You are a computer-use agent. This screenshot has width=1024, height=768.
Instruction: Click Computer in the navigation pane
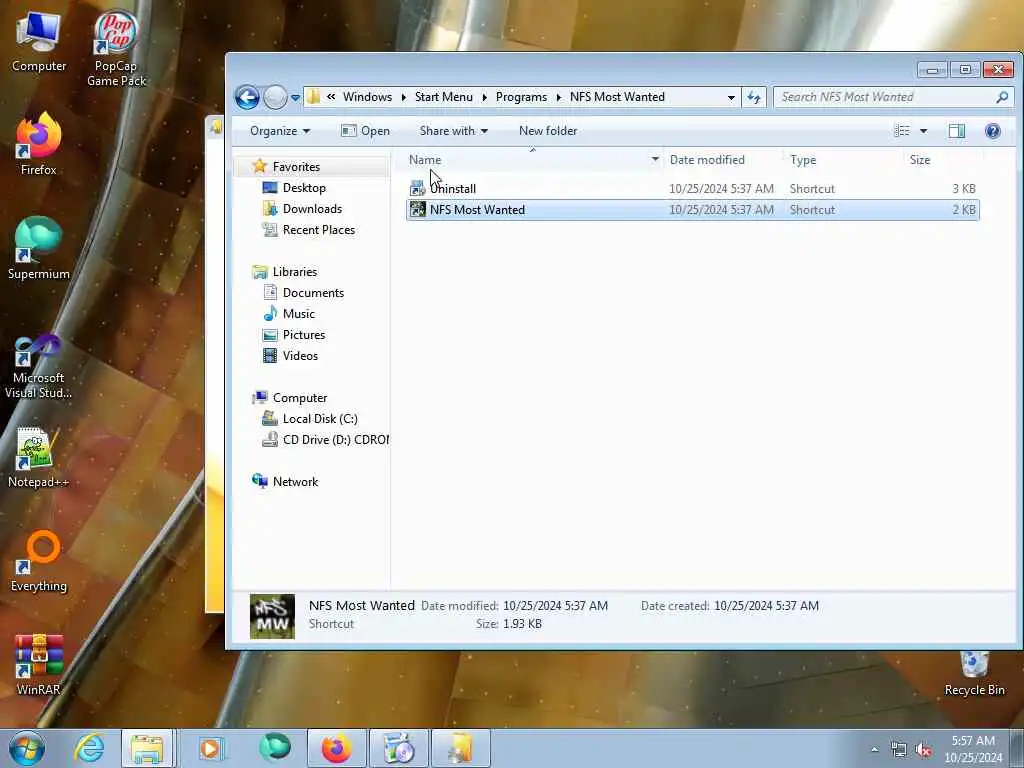[x=300, y=398]
